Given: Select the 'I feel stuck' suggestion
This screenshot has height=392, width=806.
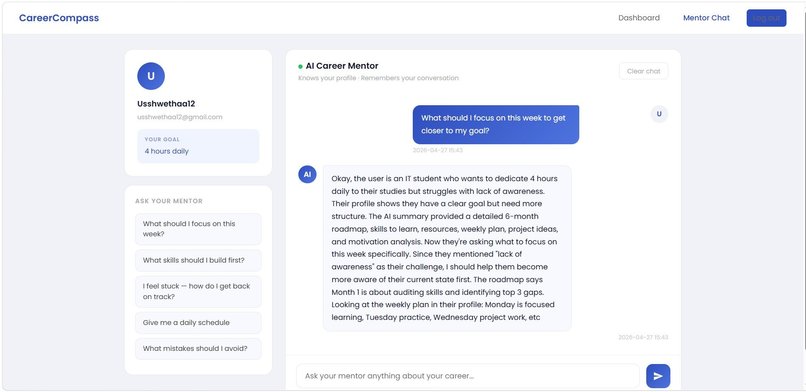Looking at the screenshot, I should (198, 291).
